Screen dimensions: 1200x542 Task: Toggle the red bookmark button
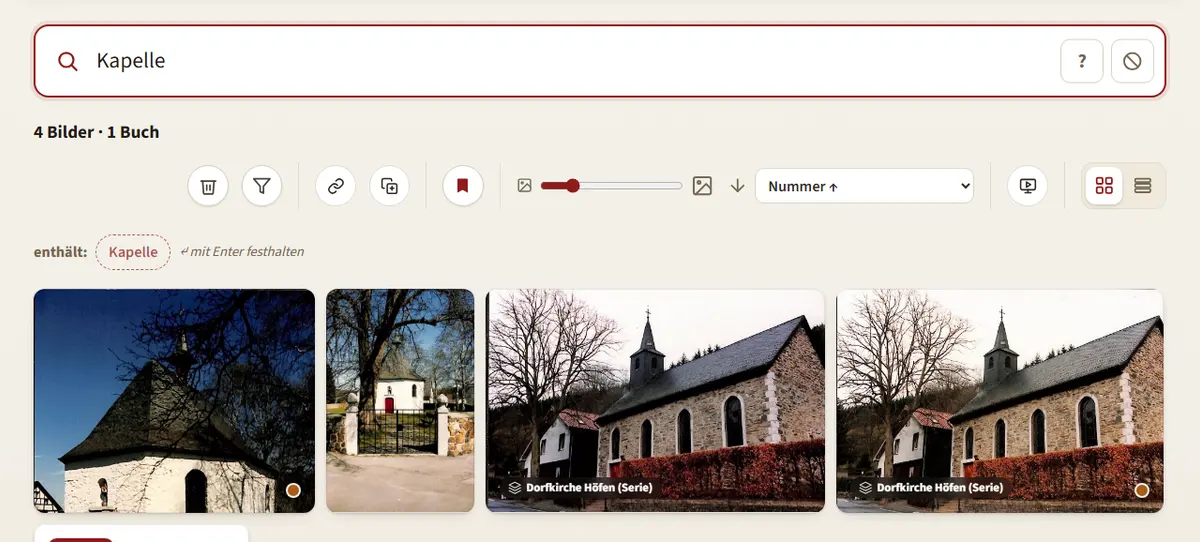click(x=463, y=186)
